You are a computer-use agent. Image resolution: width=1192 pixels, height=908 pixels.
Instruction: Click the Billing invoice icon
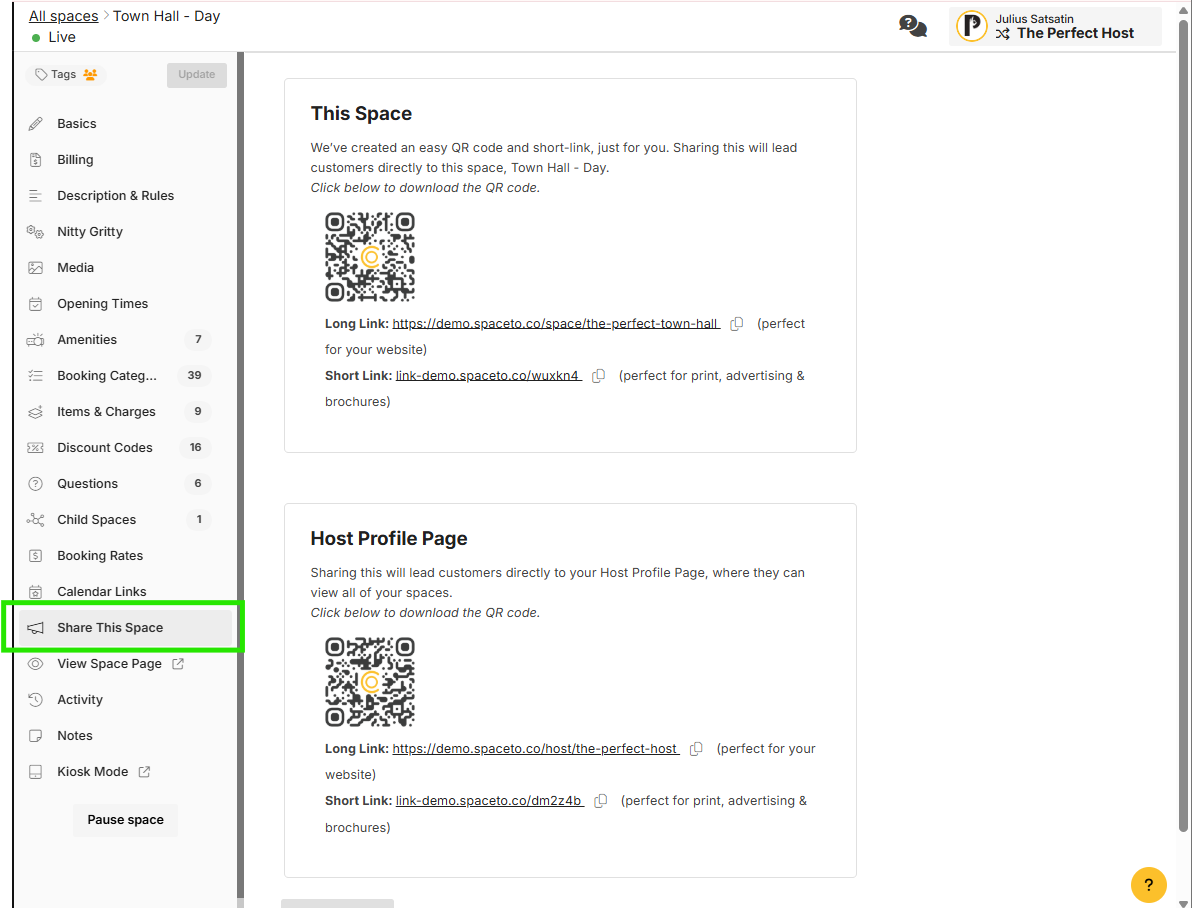click(x=36, y=160)
